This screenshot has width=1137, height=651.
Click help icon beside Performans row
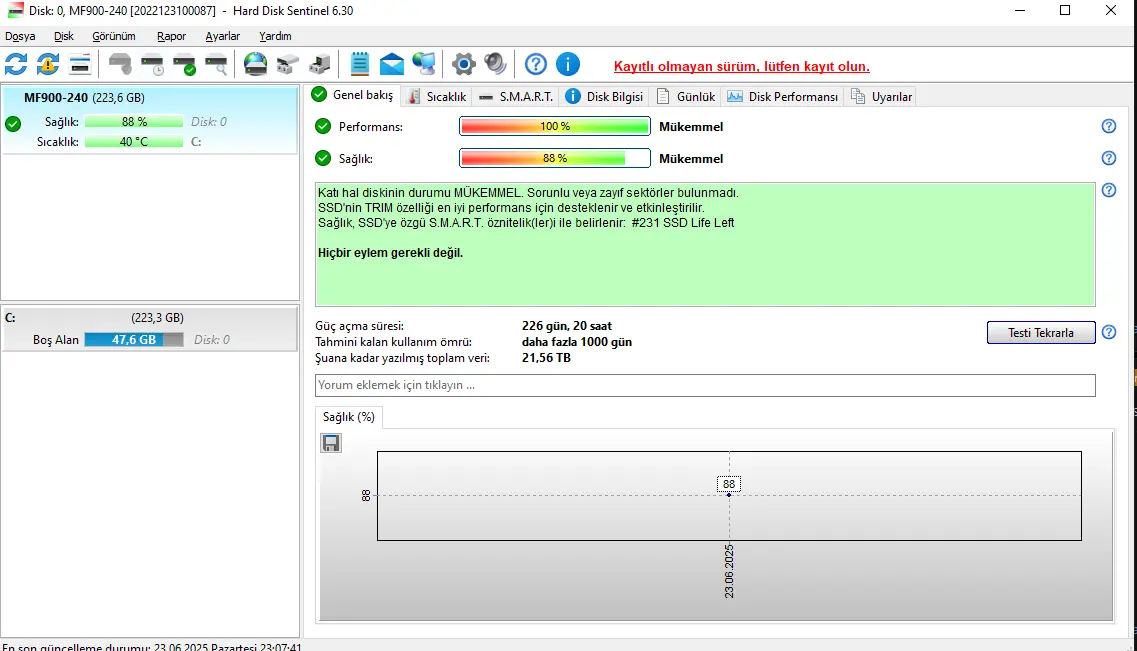[x=1109, y=126]
